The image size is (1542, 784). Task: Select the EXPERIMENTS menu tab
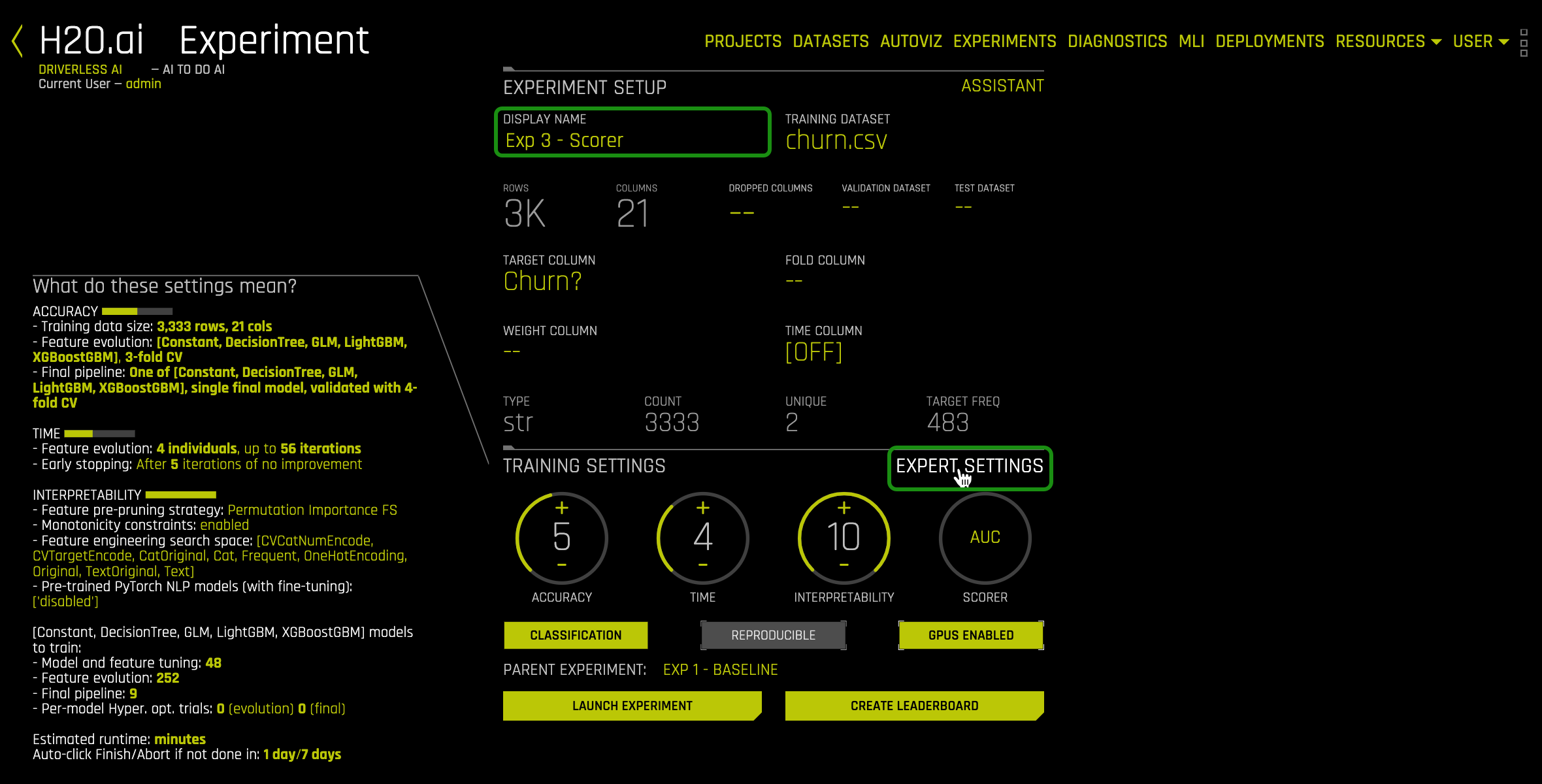1004,41
